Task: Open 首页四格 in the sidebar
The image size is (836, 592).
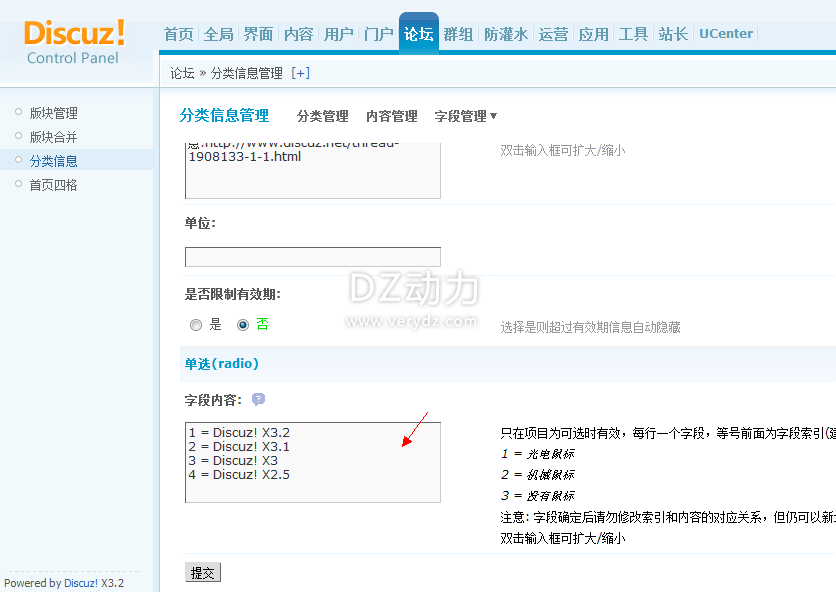Action: (x=53, y=185)
